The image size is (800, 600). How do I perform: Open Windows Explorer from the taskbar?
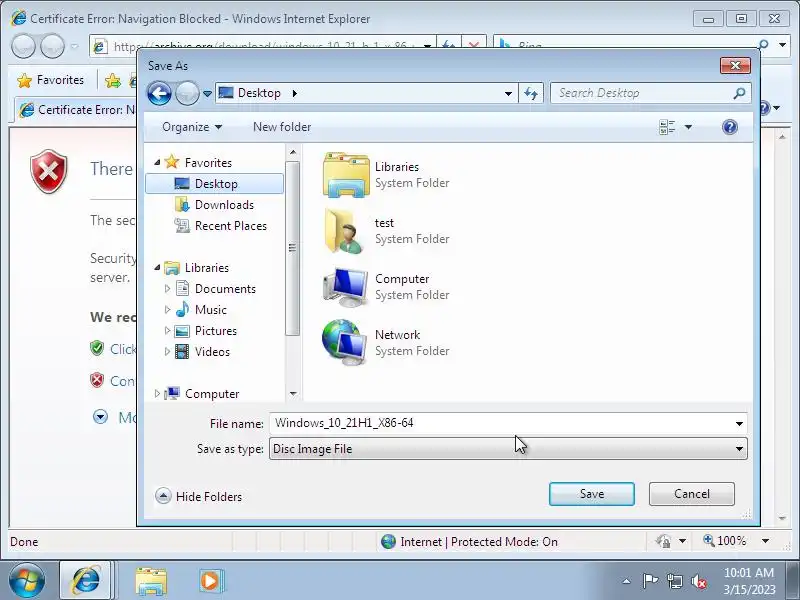[151, 581]
